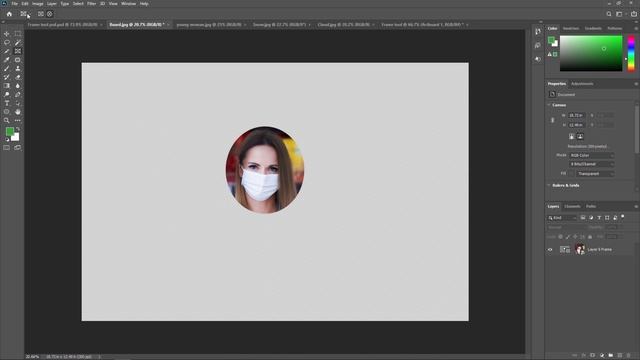The width and height of the screenshot is (640, 360).
Task: Set canvas orientation to landscape
Action: pyautogui.click(x=580, y=136)
